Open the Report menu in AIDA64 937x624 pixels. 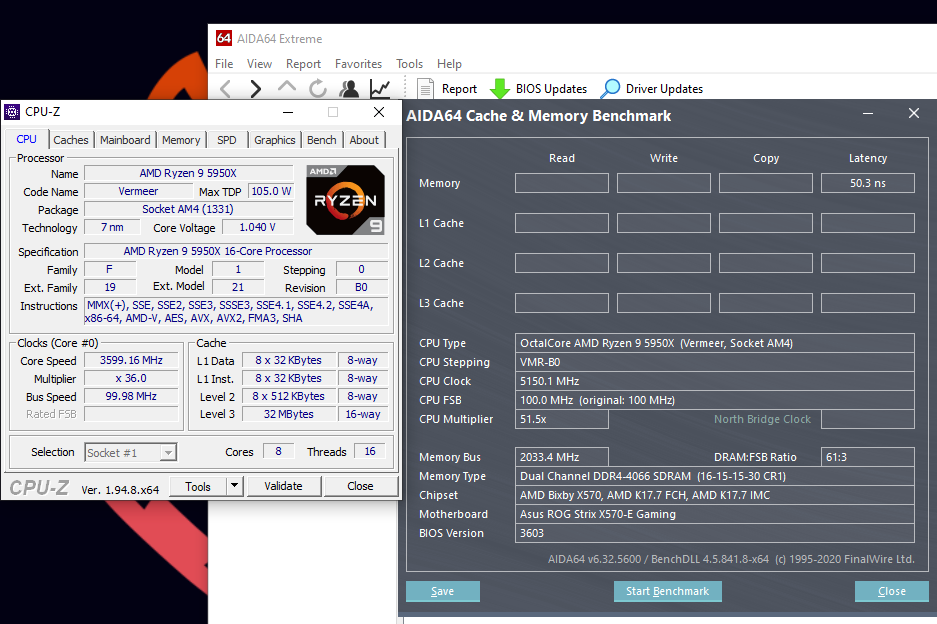pos(303,63)
